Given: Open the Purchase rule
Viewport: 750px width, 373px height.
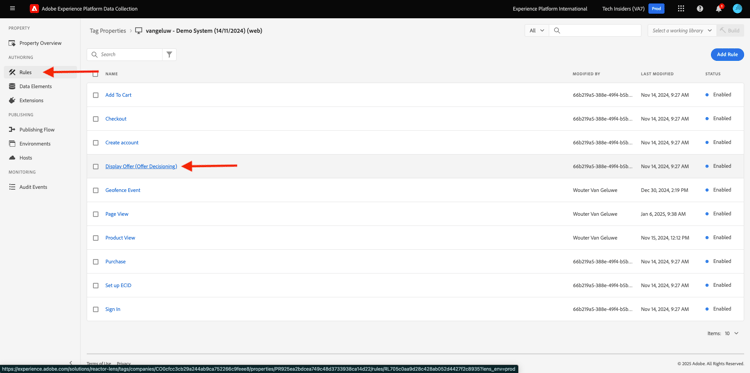Looking at the screenshot, I should pos(115,262).
